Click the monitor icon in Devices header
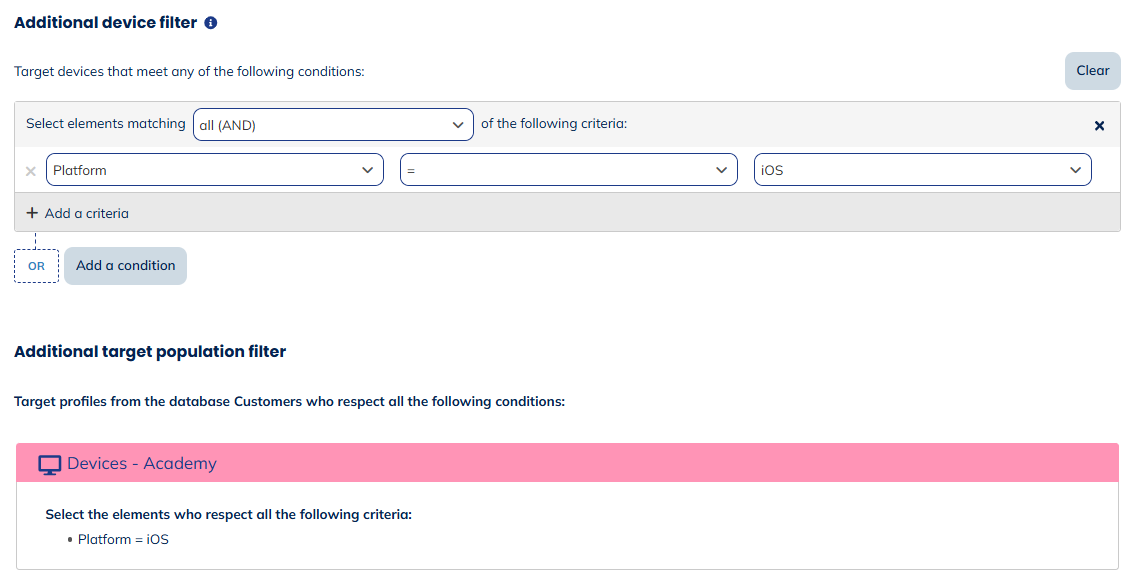Image resolution: width=1136 pixels, height=583 pixels. click(x=49, y=464)
